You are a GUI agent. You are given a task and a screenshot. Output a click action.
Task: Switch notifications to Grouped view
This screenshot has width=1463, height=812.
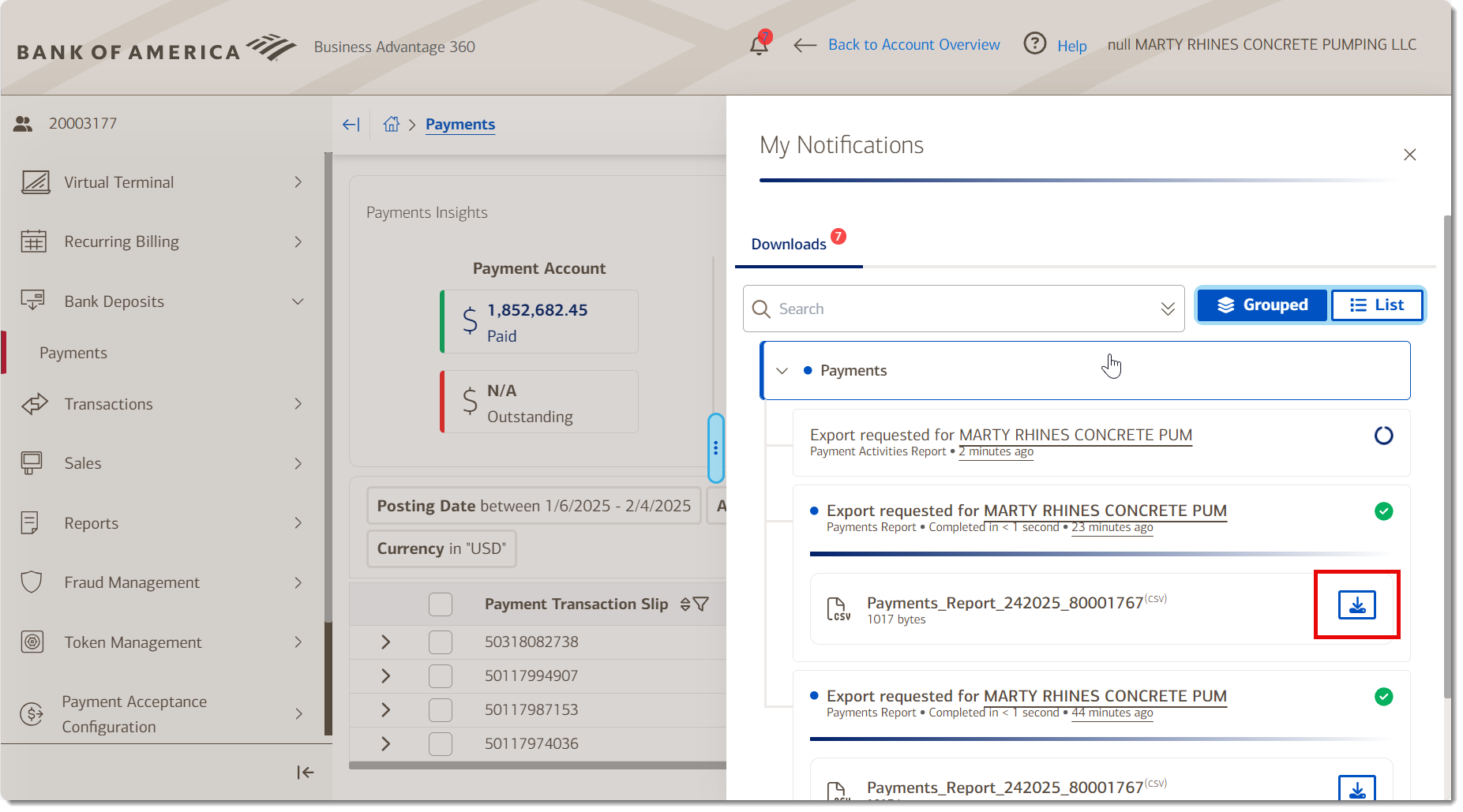1262,305
